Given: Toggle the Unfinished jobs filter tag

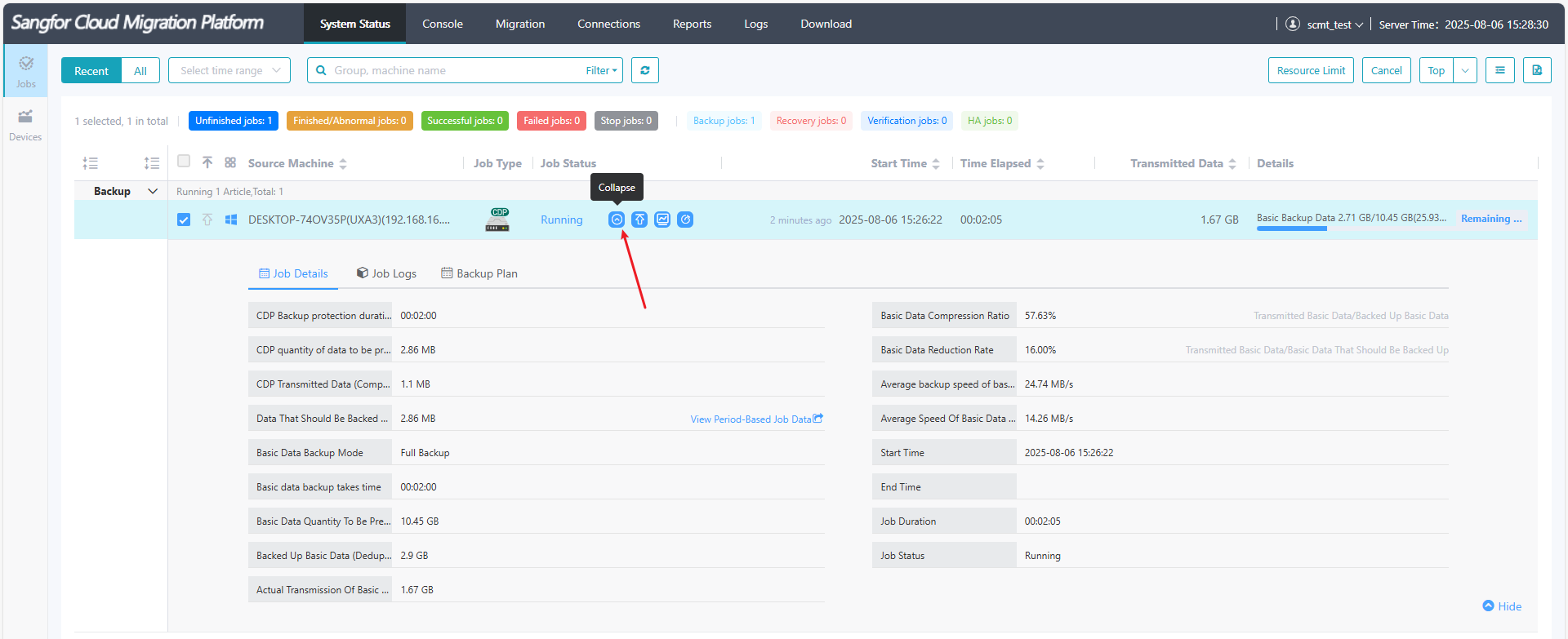Looking at the screenshot, I should [x=234, y=121].
